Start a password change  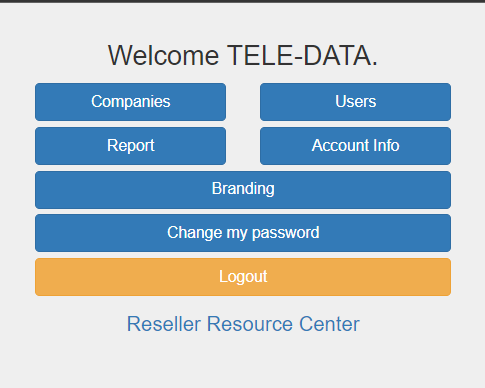click(x=243, y=233)
